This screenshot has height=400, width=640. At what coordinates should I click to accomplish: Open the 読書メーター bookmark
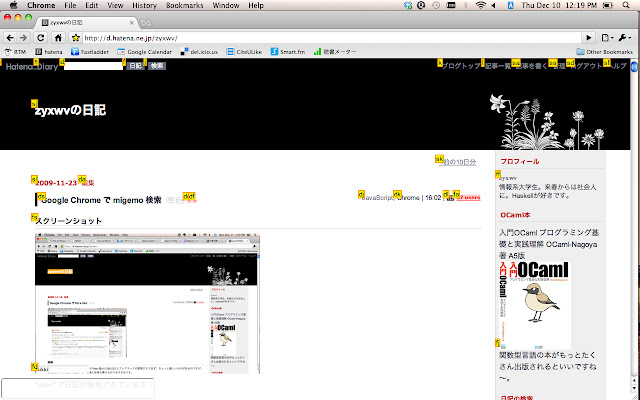[335, 52]
